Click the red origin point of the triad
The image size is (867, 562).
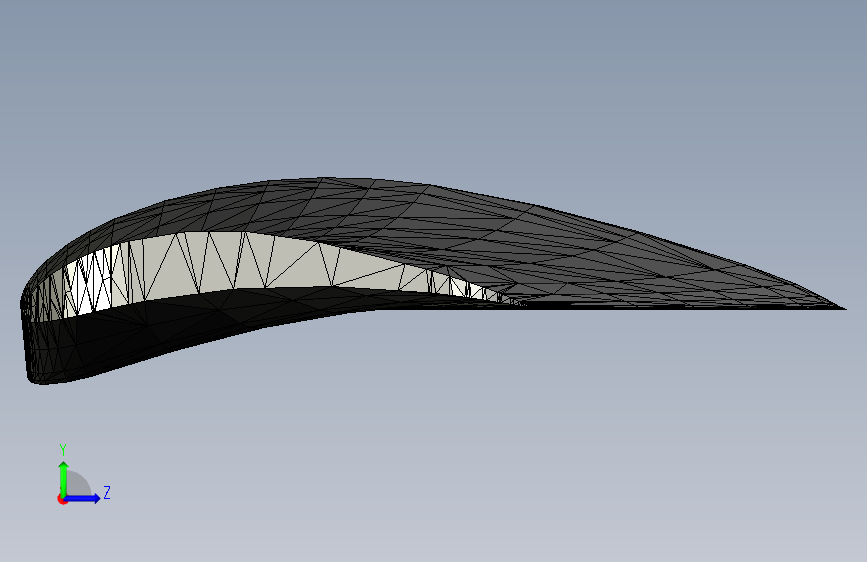click(62, 499)
